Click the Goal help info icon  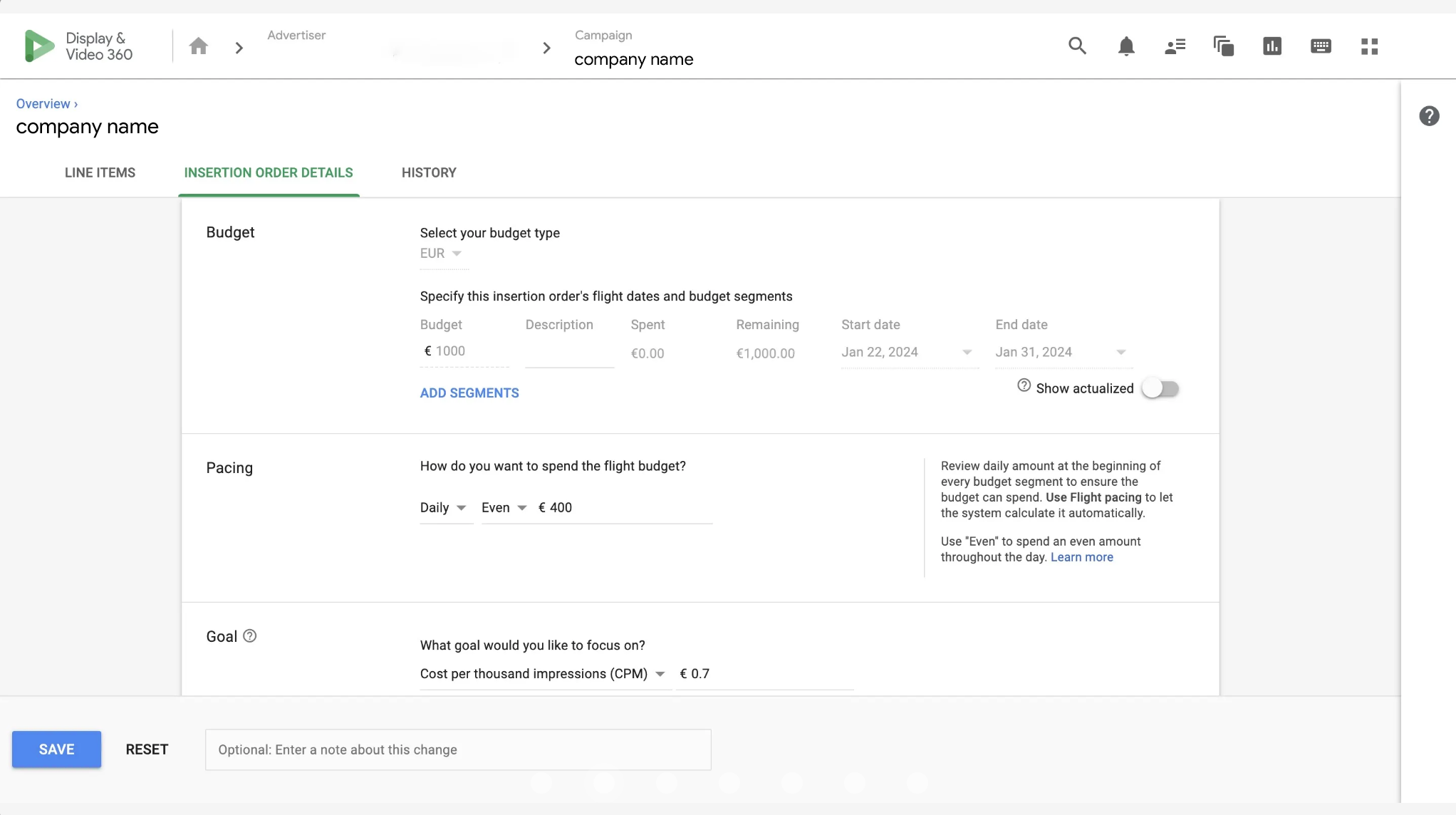(x=250, y=636)
